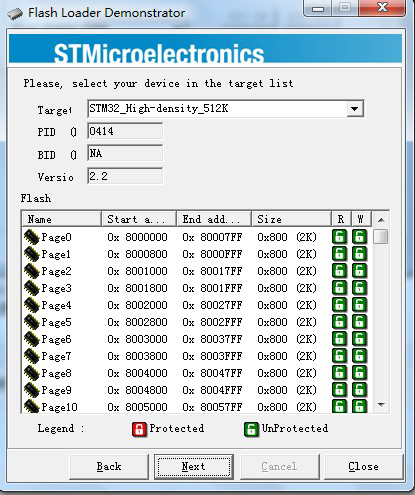
Task: Minimize the Flash Loader Demonstrator window
Action: point(318,8)
